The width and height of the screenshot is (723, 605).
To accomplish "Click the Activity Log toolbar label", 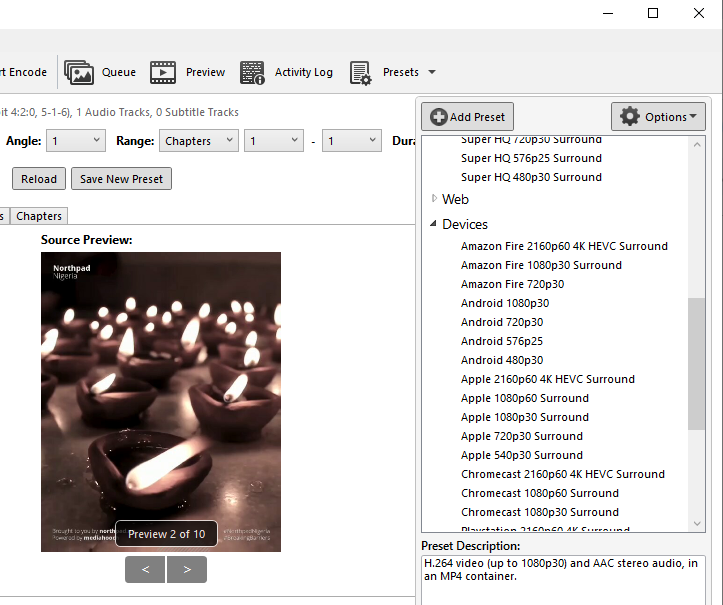I will click(303, 72).
